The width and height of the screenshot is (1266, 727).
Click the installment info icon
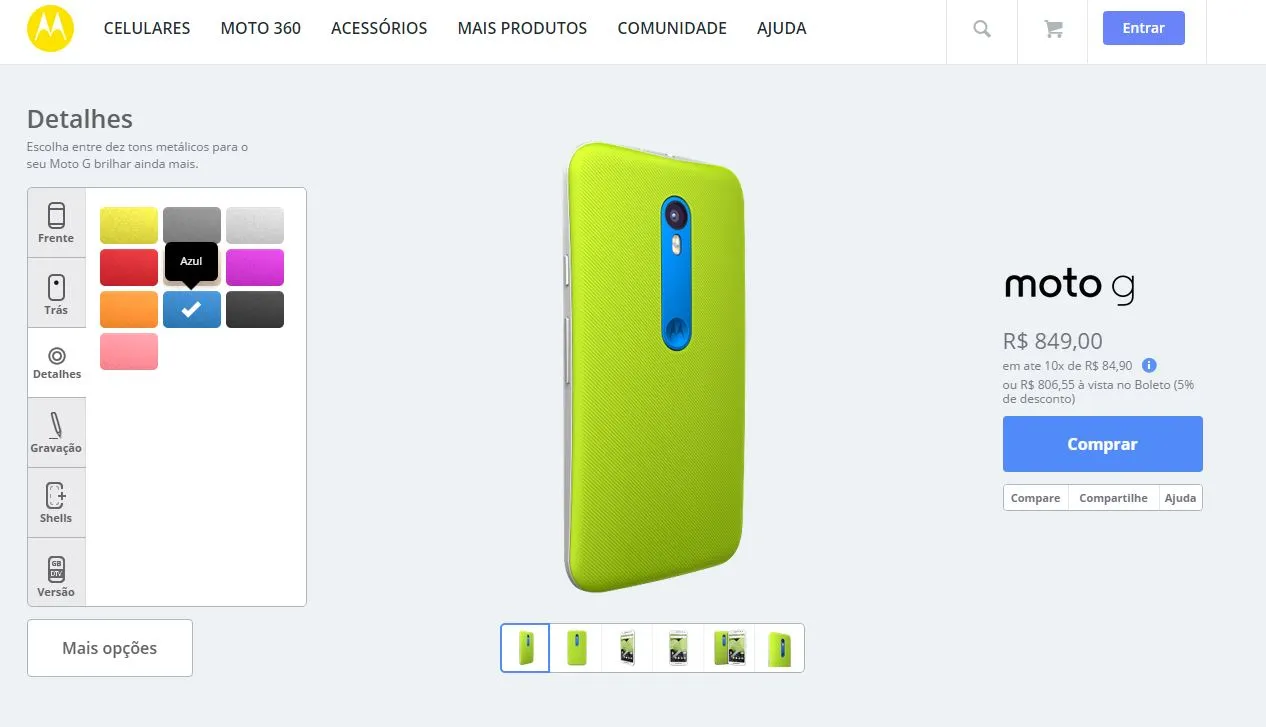(1150, 366)
